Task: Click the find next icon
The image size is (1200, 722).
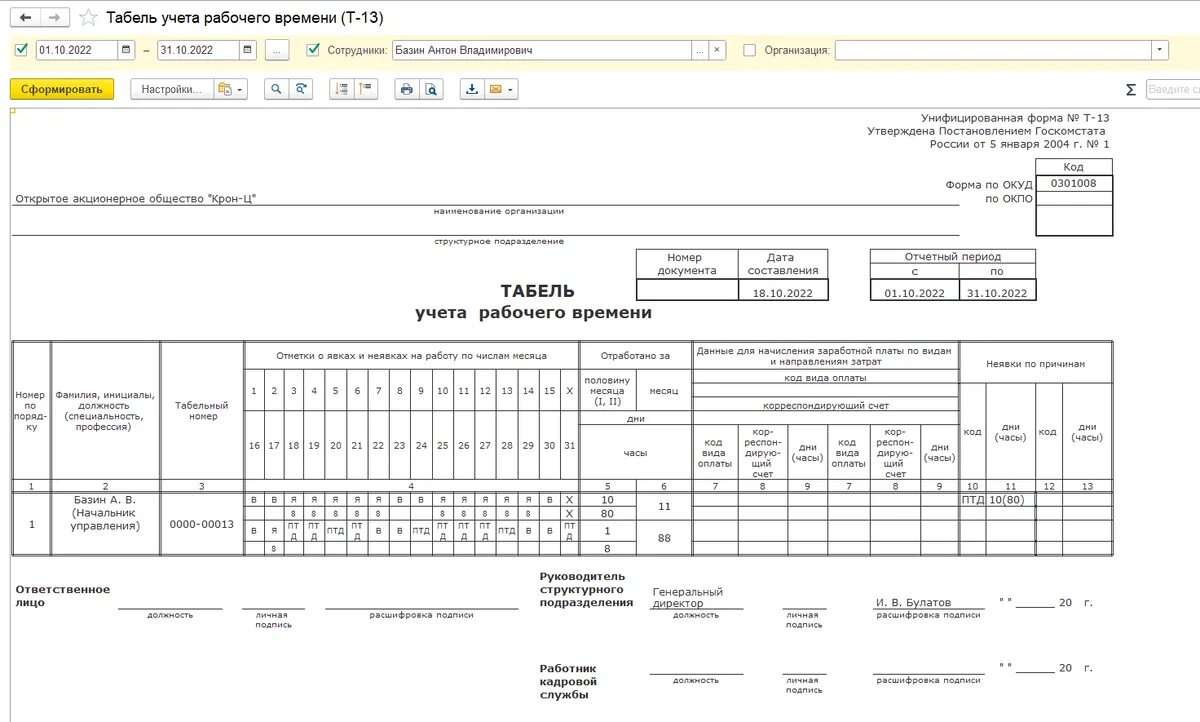Action: [300, 89]
